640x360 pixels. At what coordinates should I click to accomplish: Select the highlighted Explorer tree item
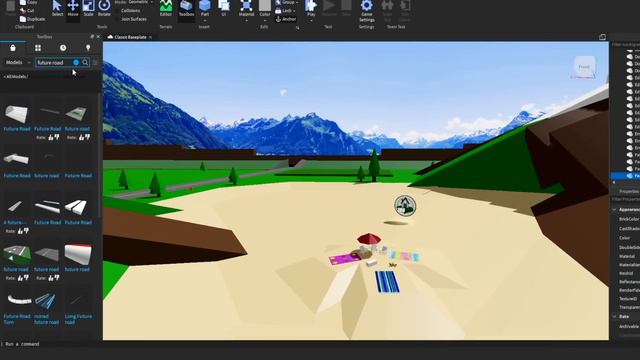(x=625, y=176)
